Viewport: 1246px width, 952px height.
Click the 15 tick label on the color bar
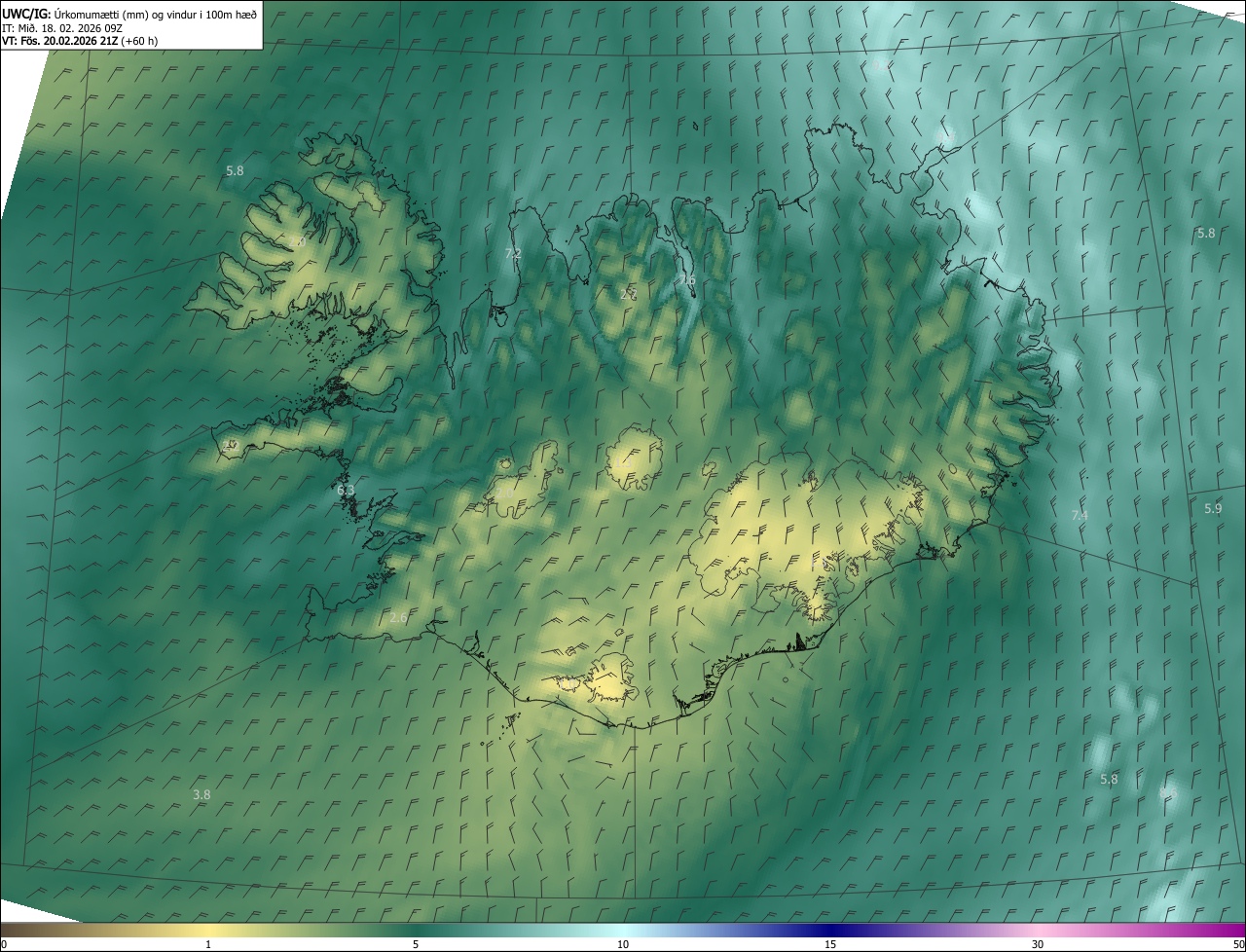[x=830, y=944]
